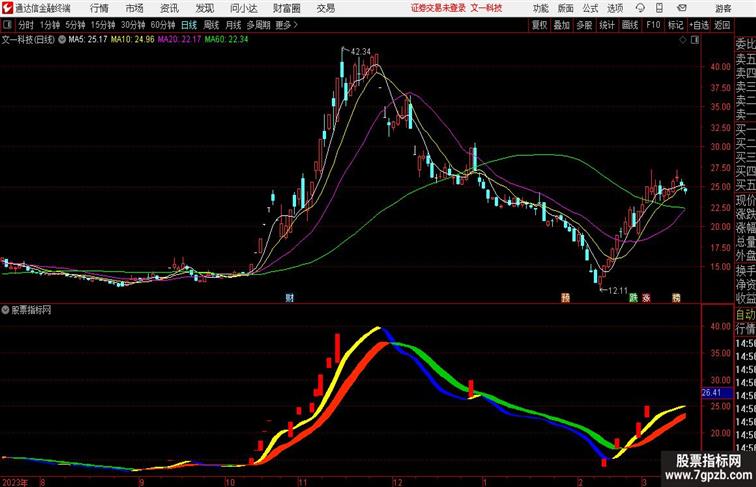The image size is (756, 487).
Task: Open the 多周期 view tab
Action: tap(258, 25)
